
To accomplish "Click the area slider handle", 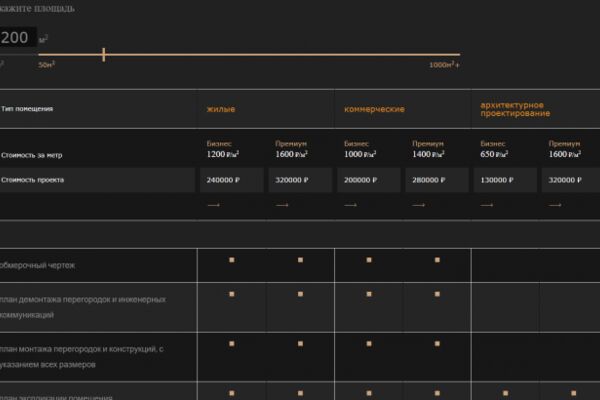I will (x=104, y=55).
